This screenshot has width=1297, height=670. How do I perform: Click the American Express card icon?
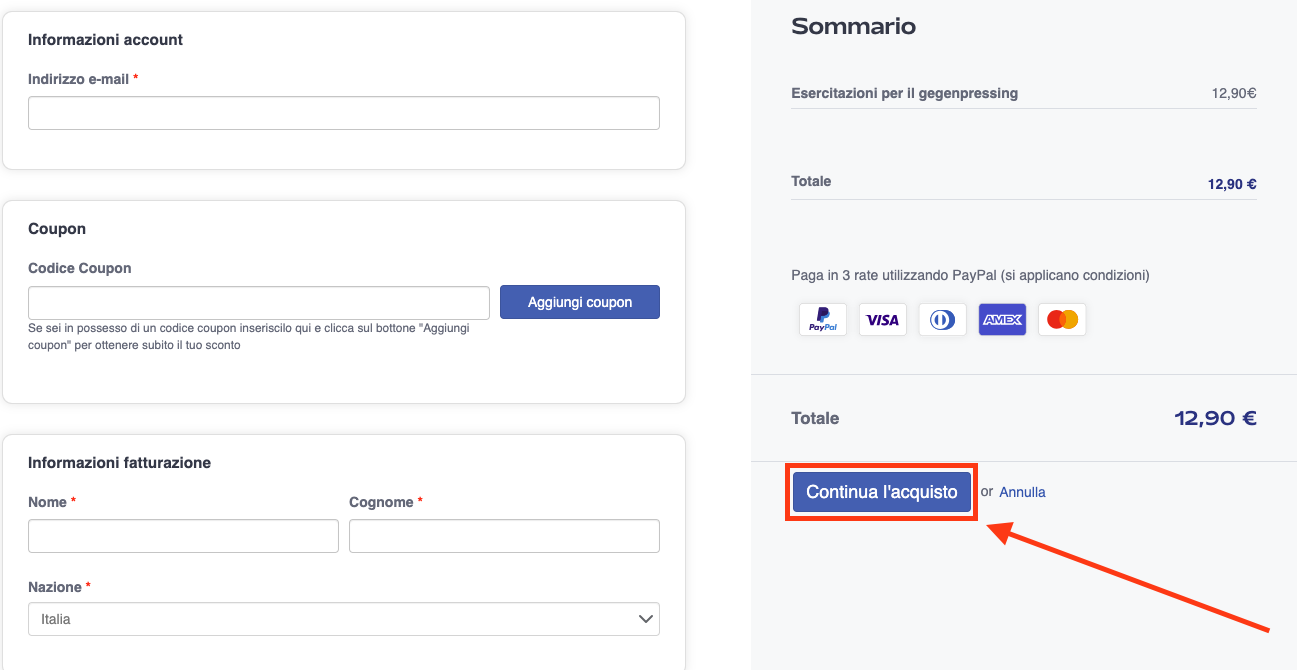(1002, 320)
